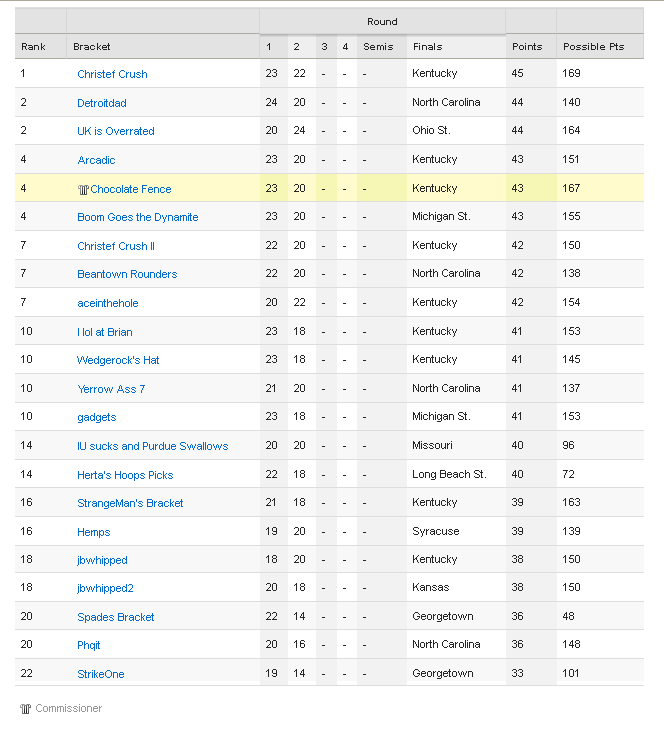664x735 pixels.
Task: Open the Christef Crush bracket
Action: tap(112, 74)
